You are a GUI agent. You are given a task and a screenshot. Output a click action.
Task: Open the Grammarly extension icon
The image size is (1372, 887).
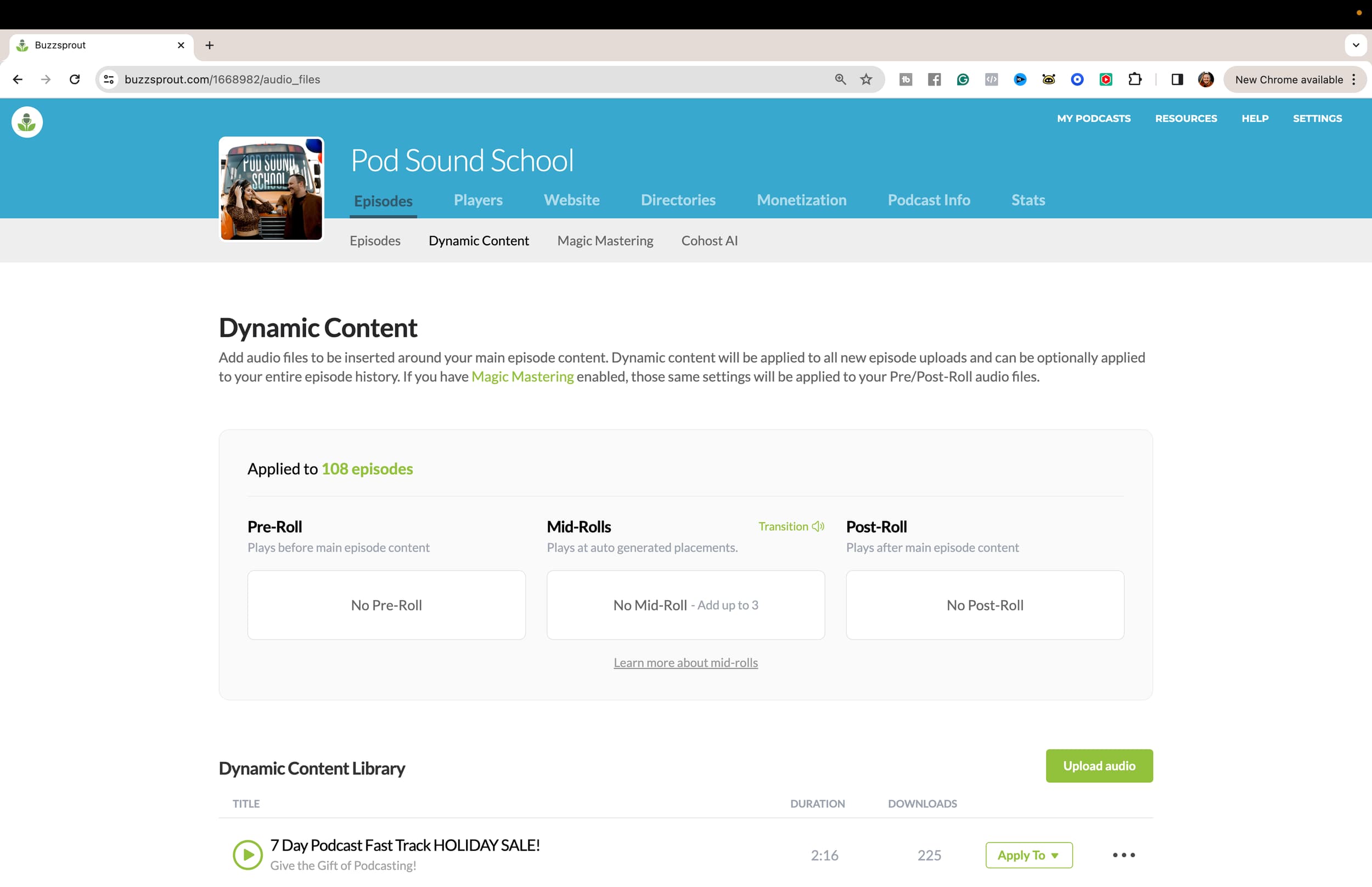[x=963, y=80]
